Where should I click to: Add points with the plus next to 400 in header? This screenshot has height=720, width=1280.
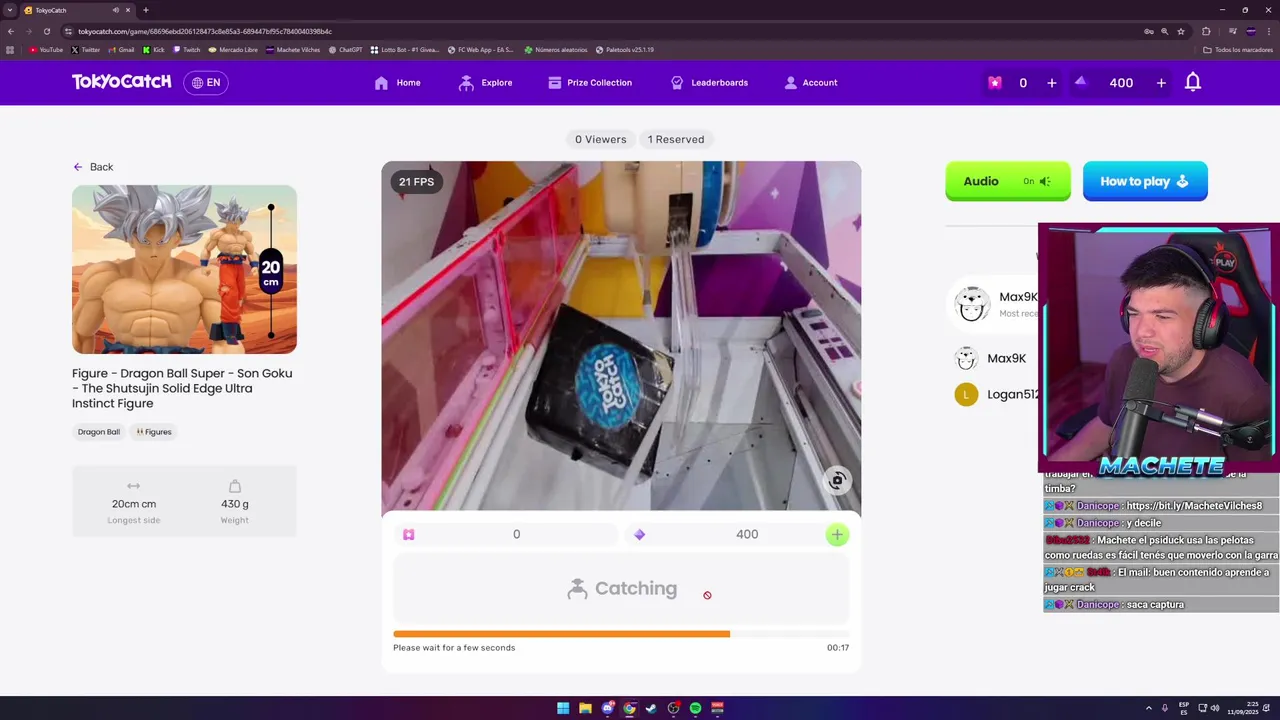coord(1161,83)
